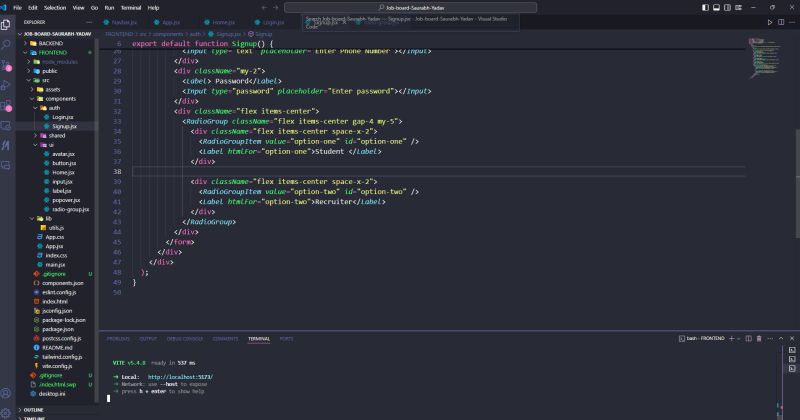The image size is (800, 420).
Task: Open the Terminal menu
Action: [130, 7]
